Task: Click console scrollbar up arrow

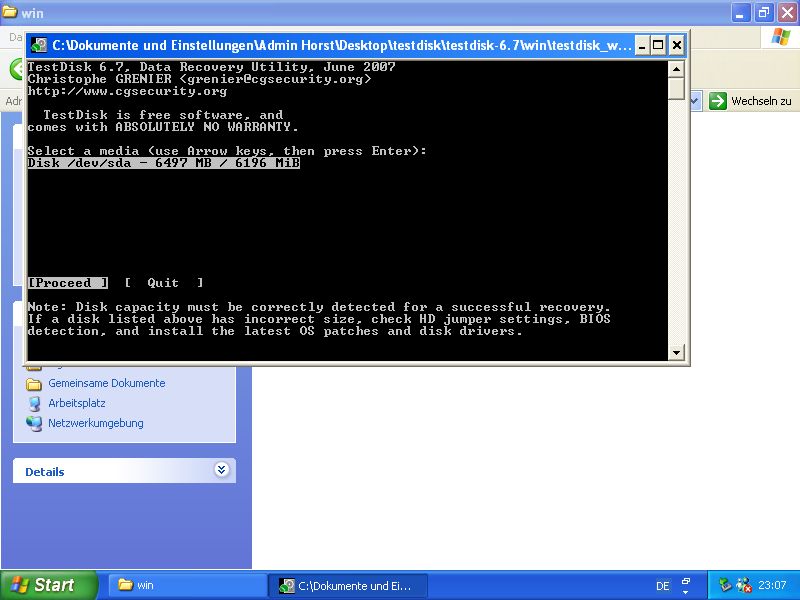Action: (x=676, y=69)
